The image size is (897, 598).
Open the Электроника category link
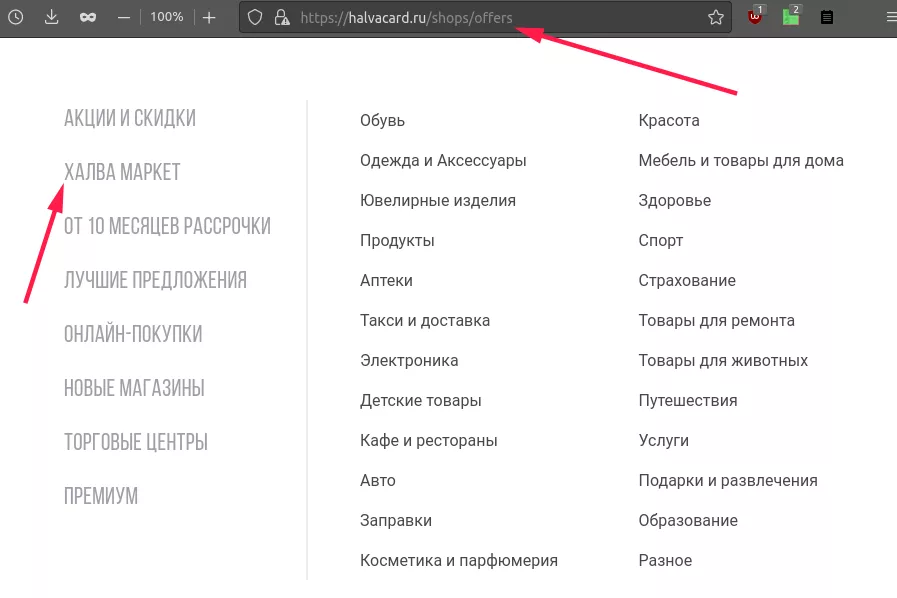(409, 360)
